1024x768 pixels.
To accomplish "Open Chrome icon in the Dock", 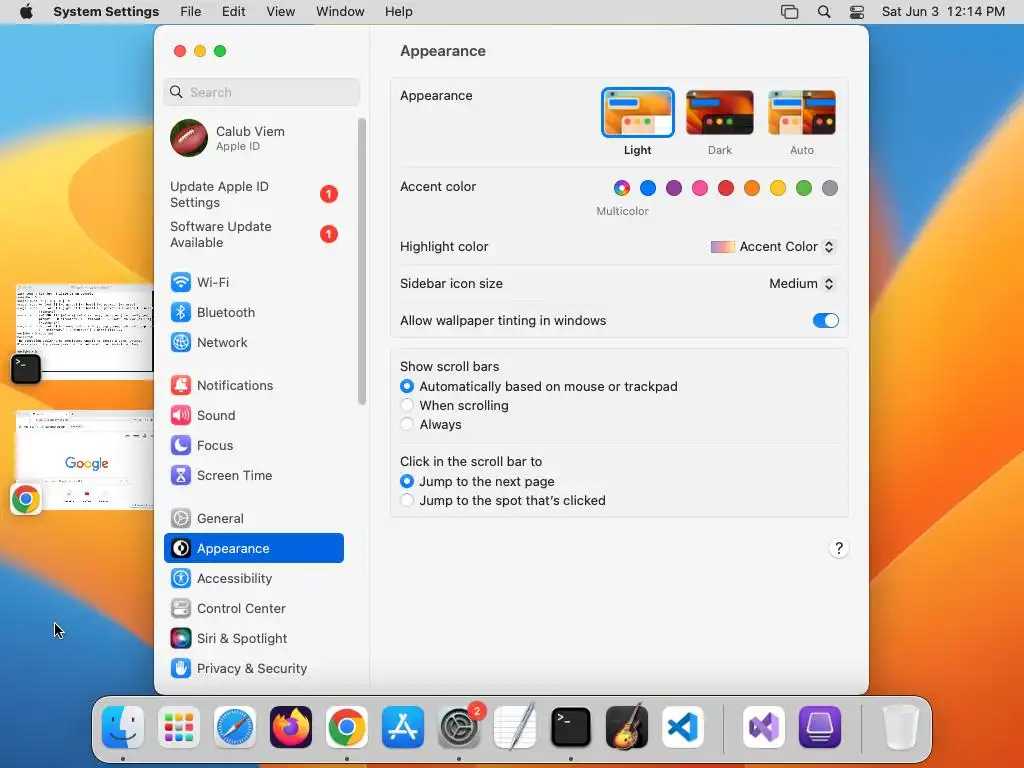I will click(347, 727).
